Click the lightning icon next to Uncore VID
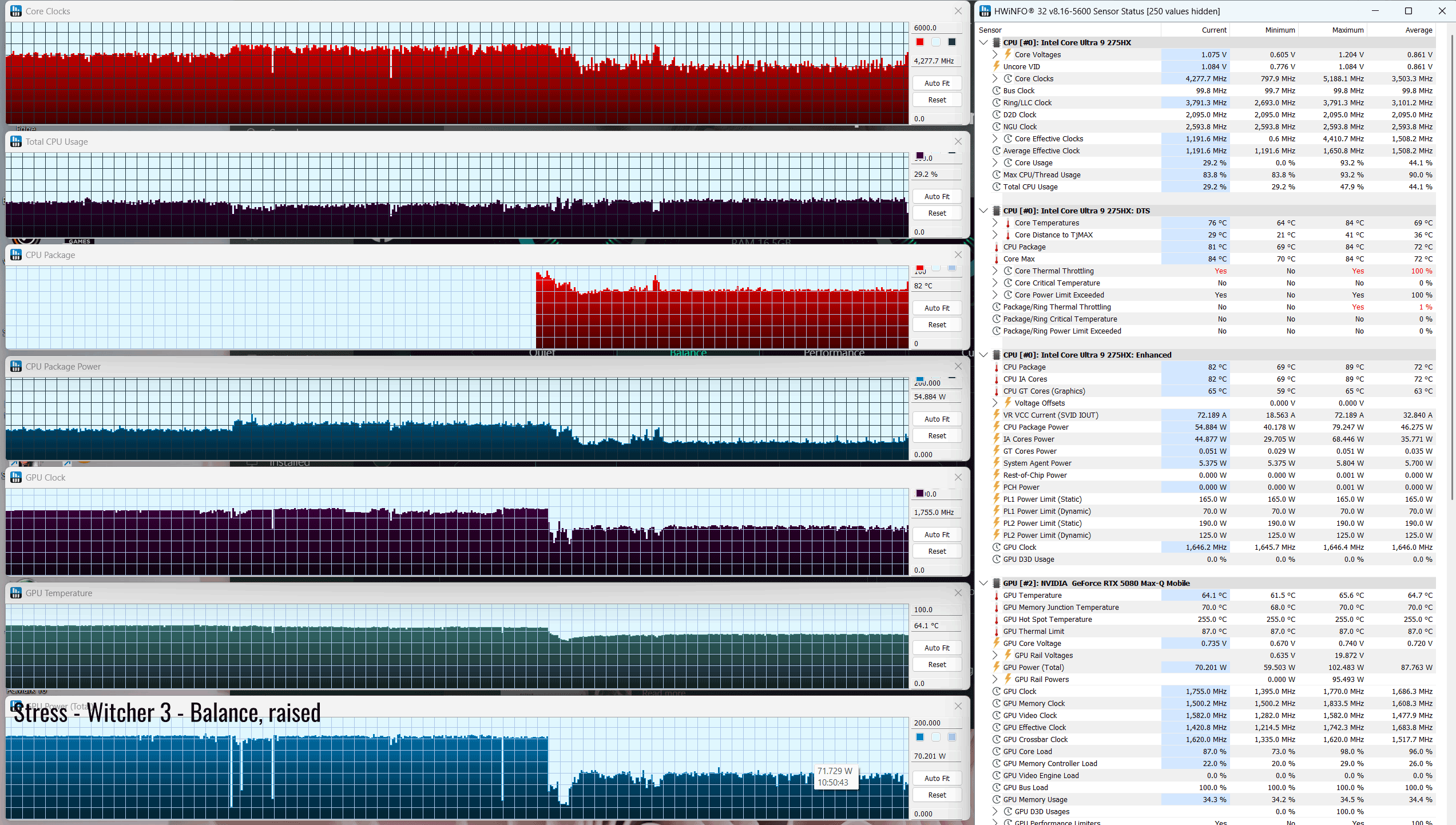The width and height of the screenshot is (1456, 825). [x=996, y=66]
